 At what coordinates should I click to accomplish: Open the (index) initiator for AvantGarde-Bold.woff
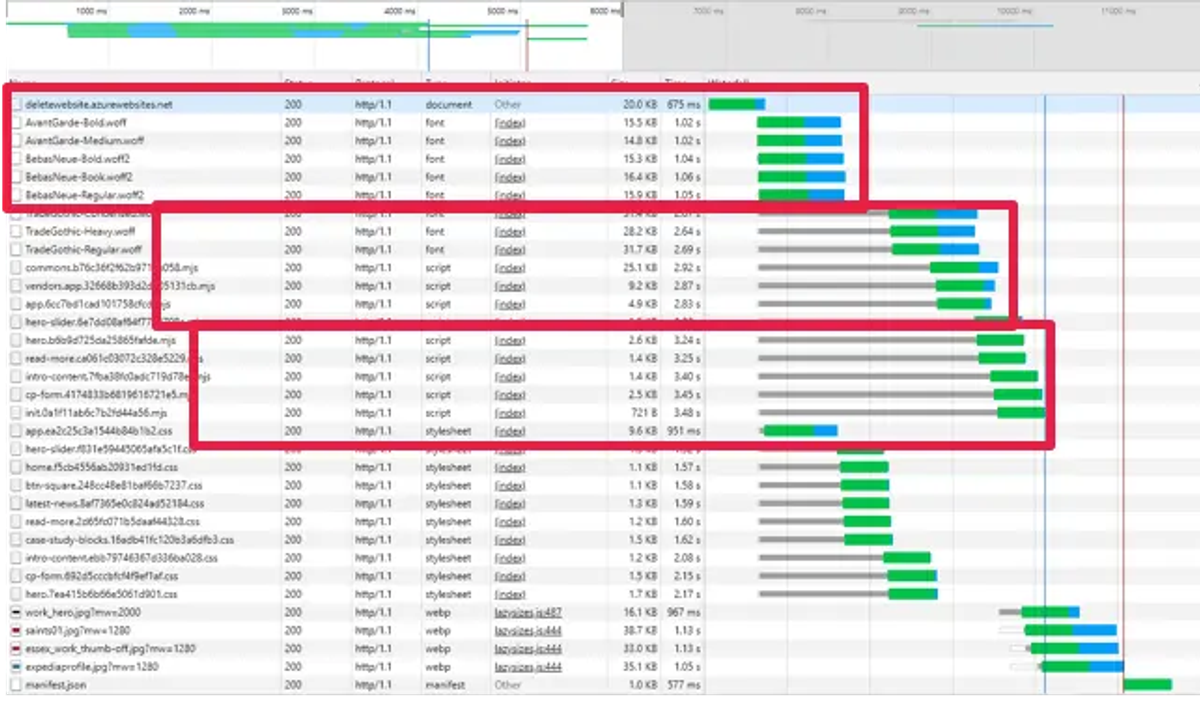[510, 123]
